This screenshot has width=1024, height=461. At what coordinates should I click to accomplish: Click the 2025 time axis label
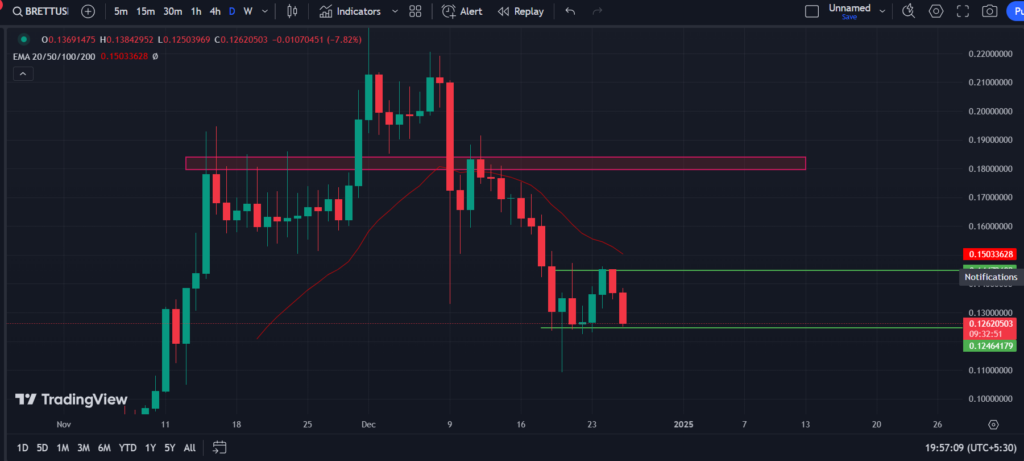[683, 424]
